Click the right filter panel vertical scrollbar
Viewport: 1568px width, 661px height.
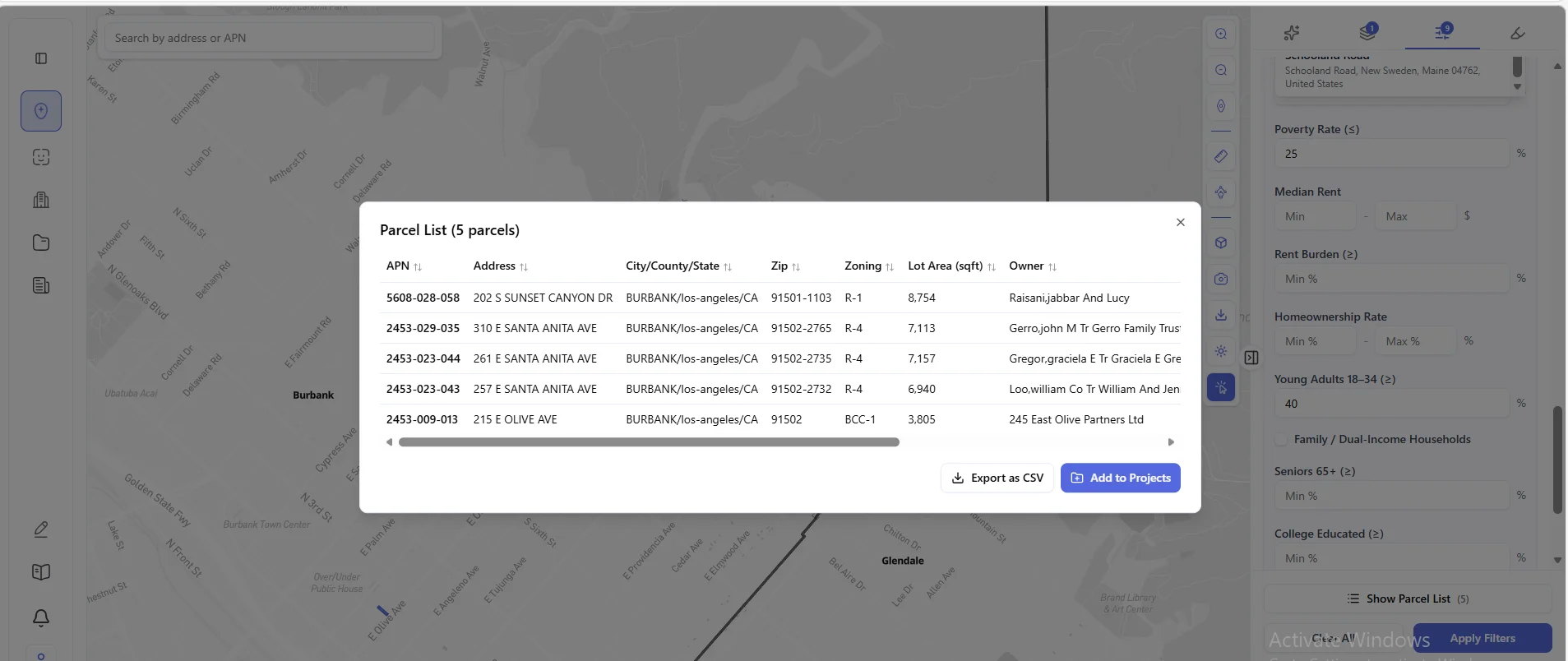pyautogui.click(x=1556, y=460)
